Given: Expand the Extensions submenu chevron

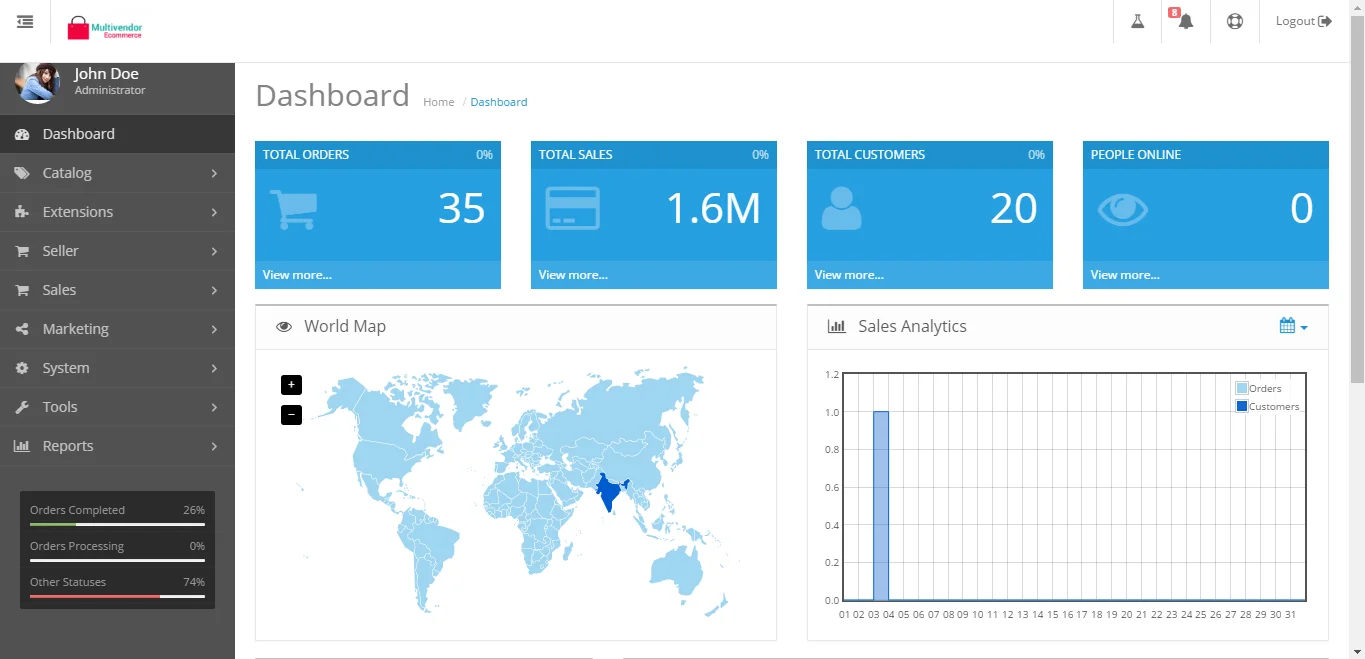Looking at the screenshot, I should [x=214, y=212].
